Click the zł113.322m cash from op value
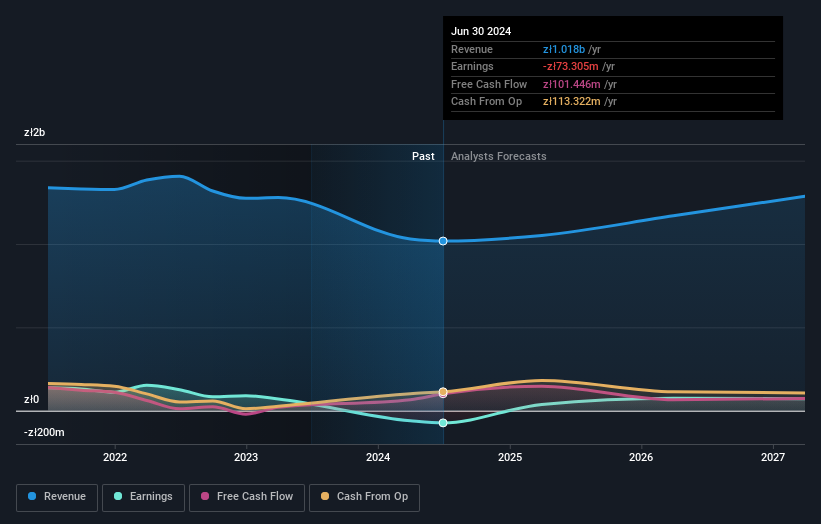 click(x=572, y=102)
